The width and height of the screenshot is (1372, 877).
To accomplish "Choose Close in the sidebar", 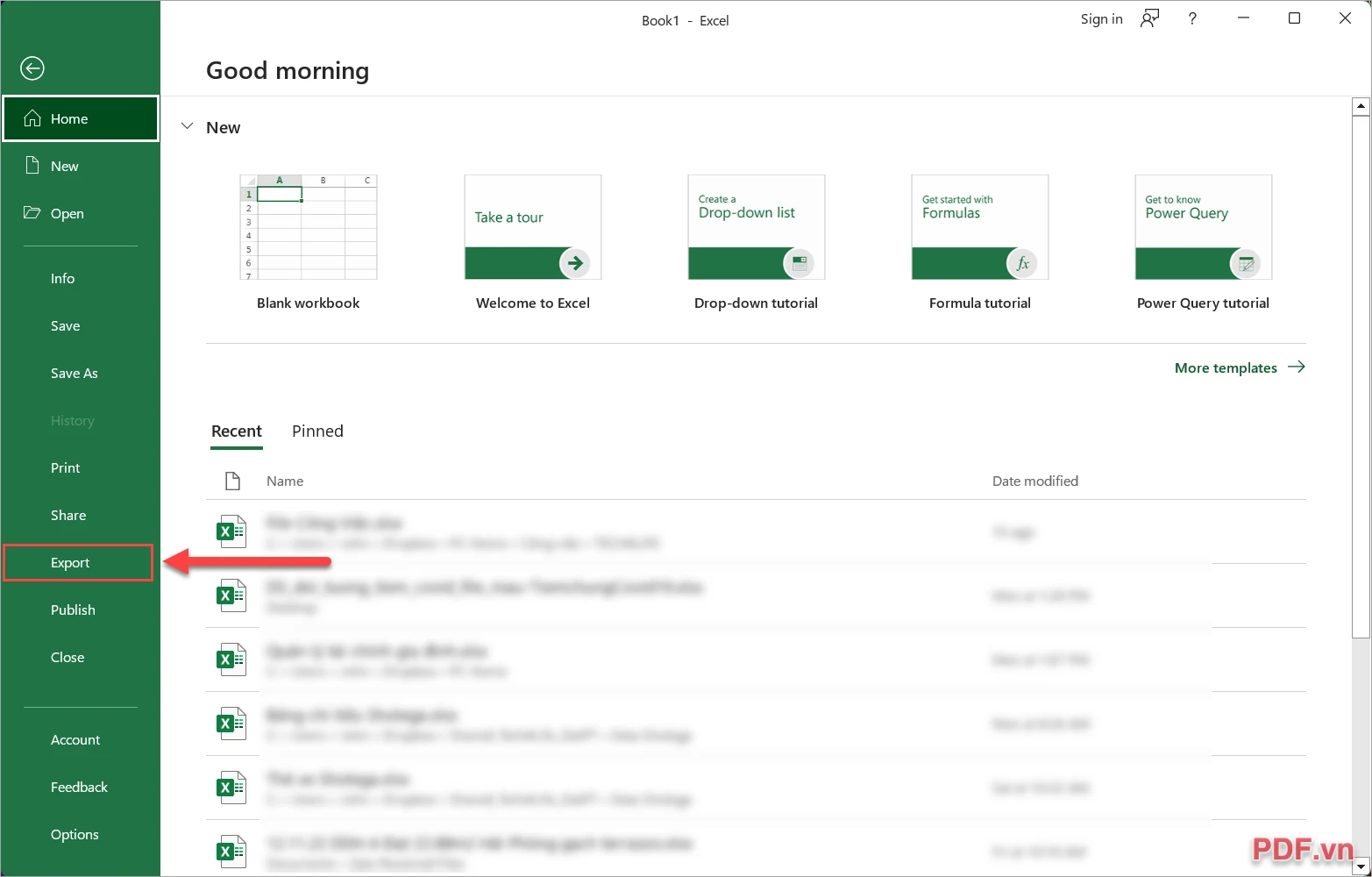I will (x=81, y=657).
